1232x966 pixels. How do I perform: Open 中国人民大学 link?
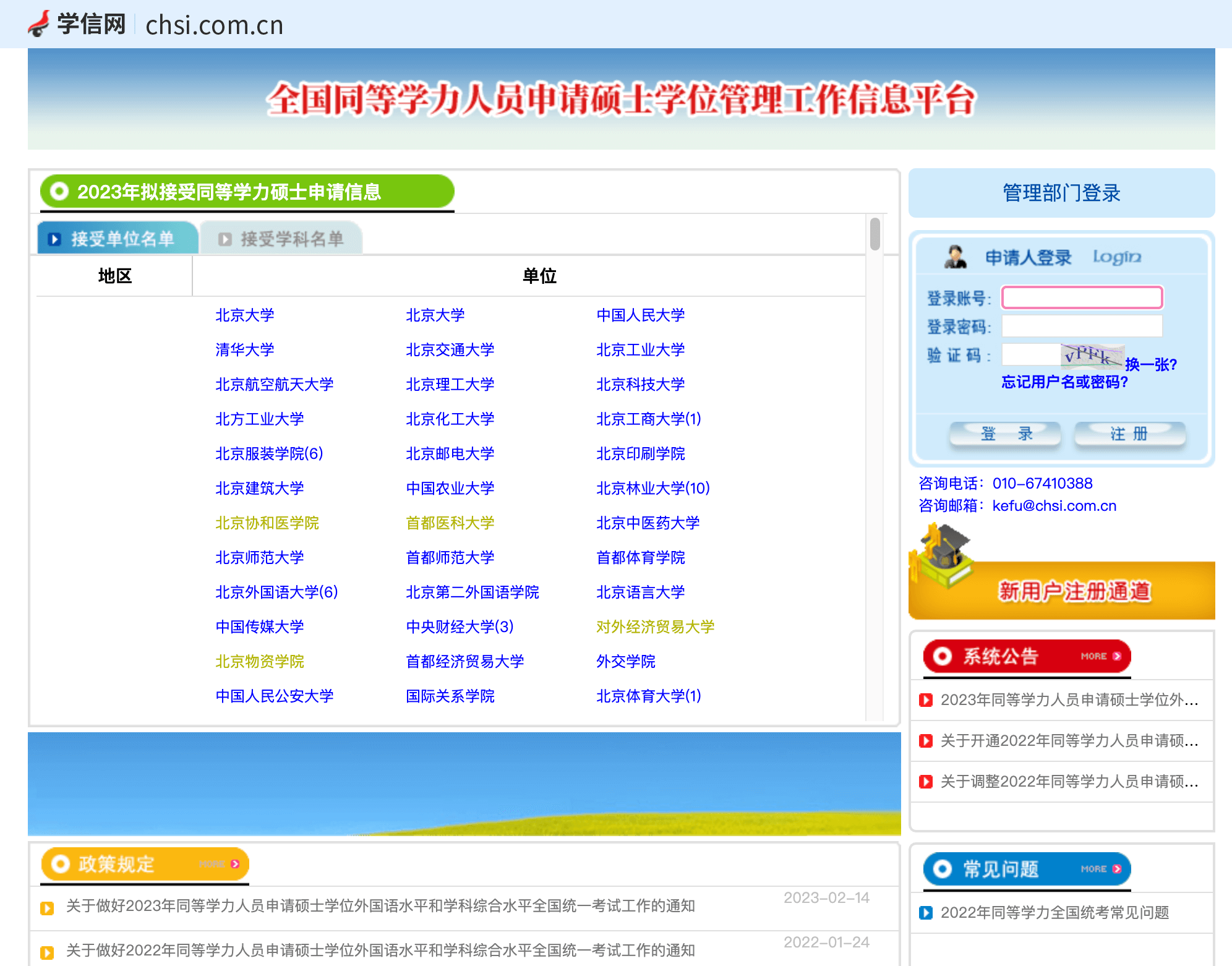tap(641, 315)
